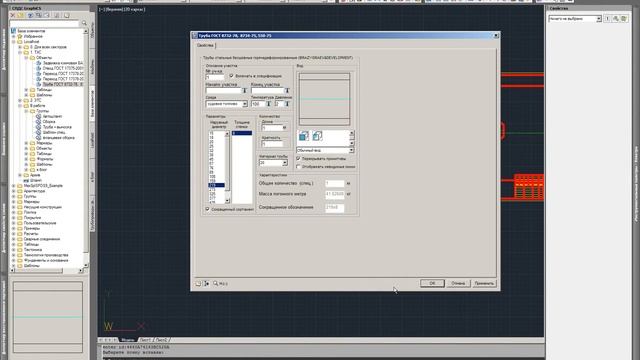Viewport: 640px width, 360px height.
Task: Click the pick icon next to Температура field
Action: 268,104
